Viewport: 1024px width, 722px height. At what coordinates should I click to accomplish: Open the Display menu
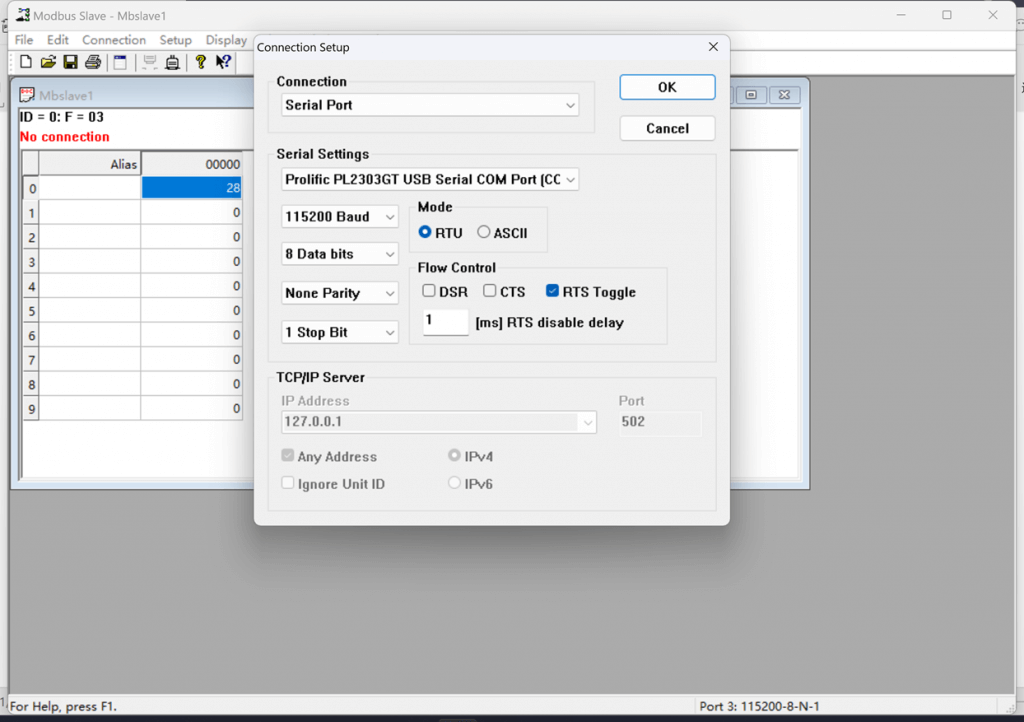(x=226, y=40)
